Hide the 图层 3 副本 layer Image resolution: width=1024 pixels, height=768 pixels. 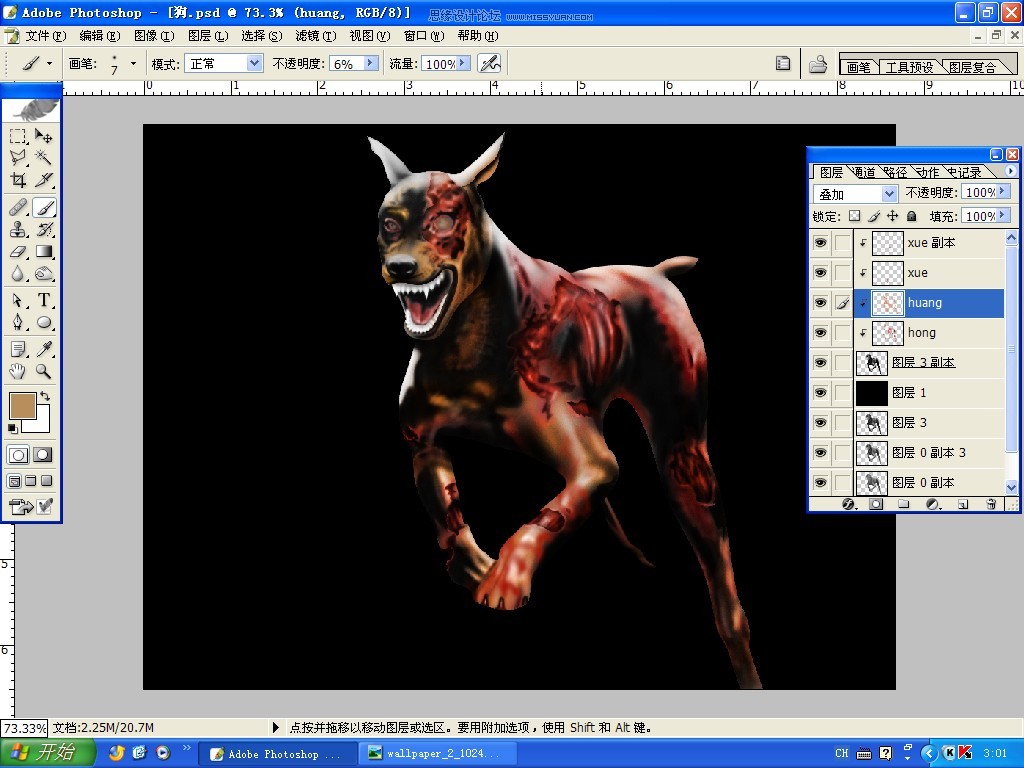(x=820, y=363)
